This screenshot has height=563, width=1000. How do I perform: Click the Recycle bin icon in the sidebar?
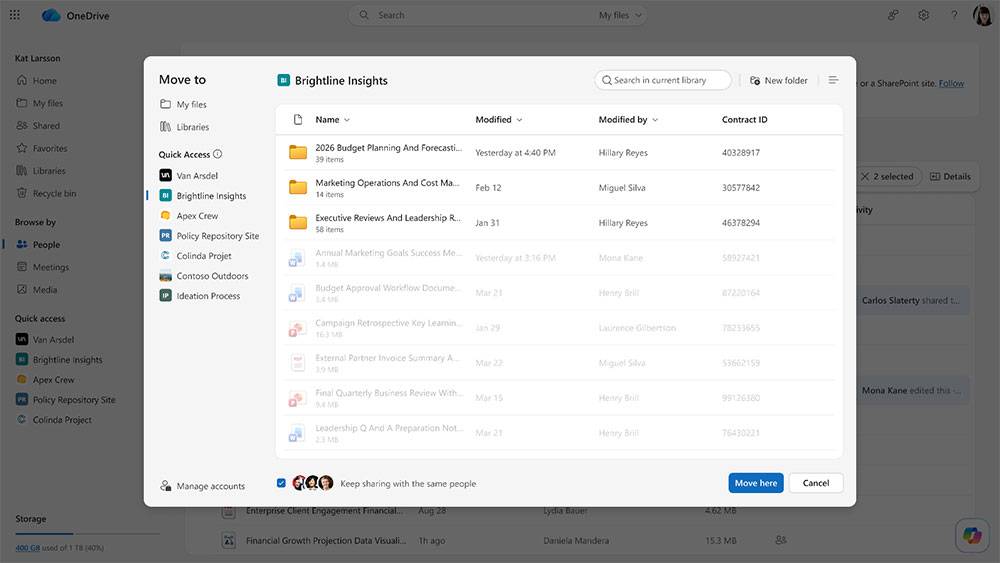(22, 193)
